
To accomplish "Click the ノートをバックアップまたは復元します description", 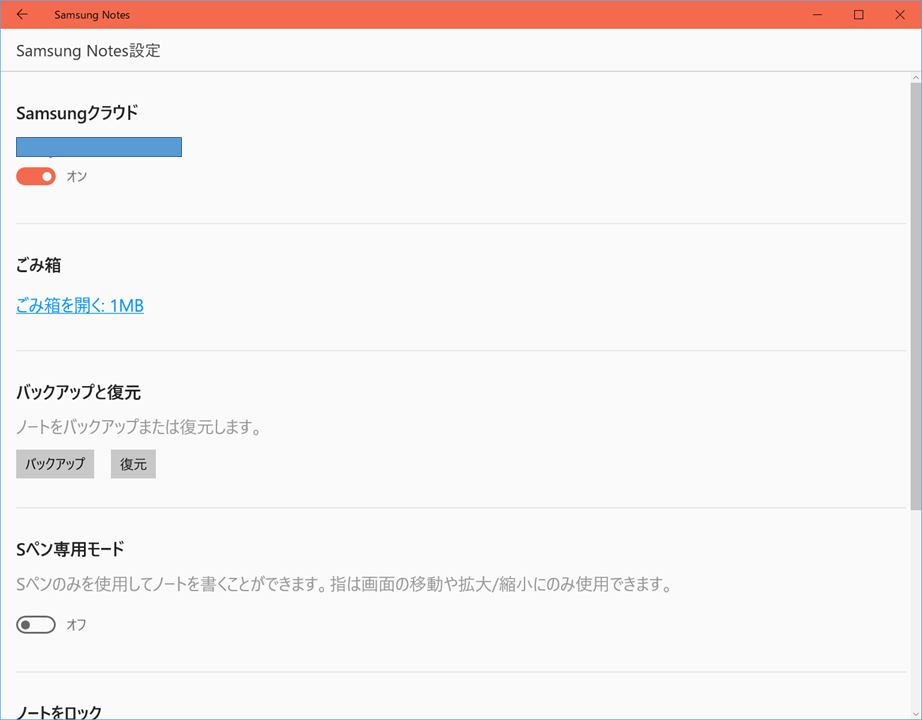I will 139,426.
